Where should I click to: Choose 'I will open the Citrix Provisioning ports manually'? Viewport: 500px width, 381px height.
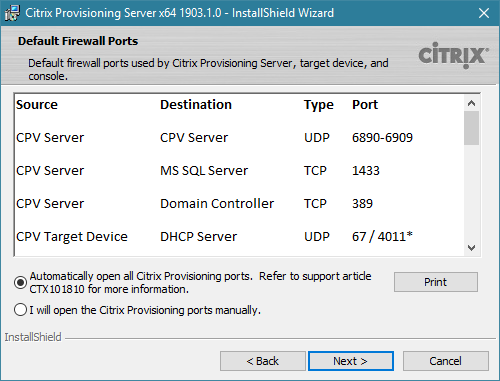[x=20, y=310]
